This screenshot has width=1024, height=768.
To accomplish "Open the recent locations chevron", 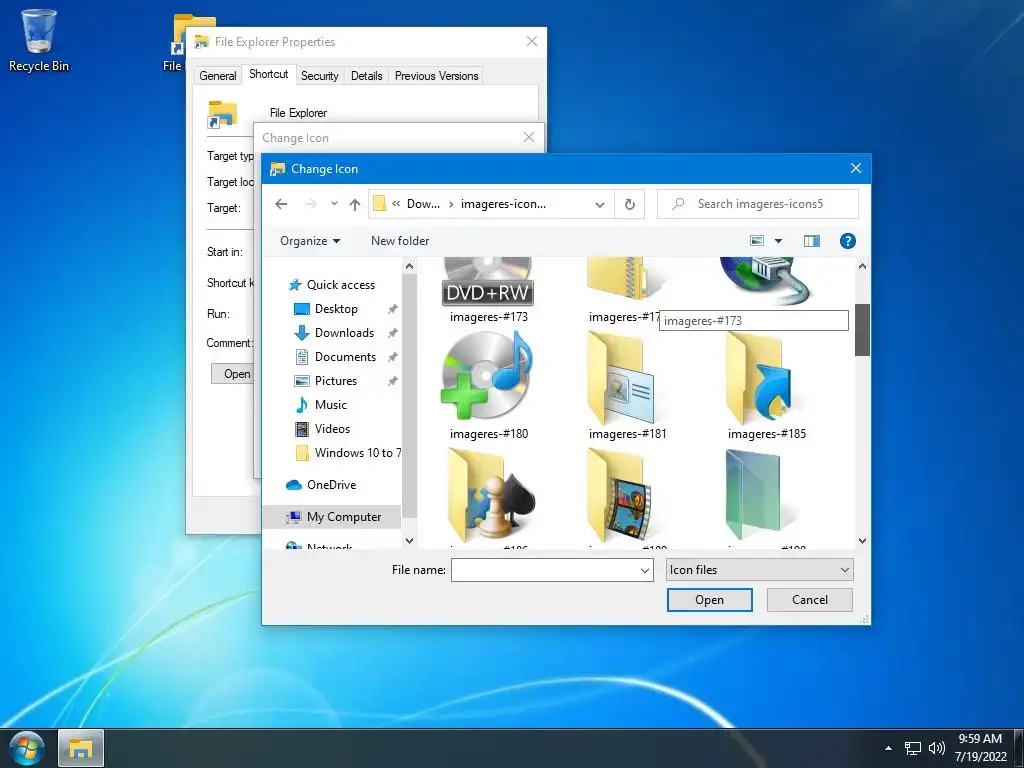I will [334, 204].
